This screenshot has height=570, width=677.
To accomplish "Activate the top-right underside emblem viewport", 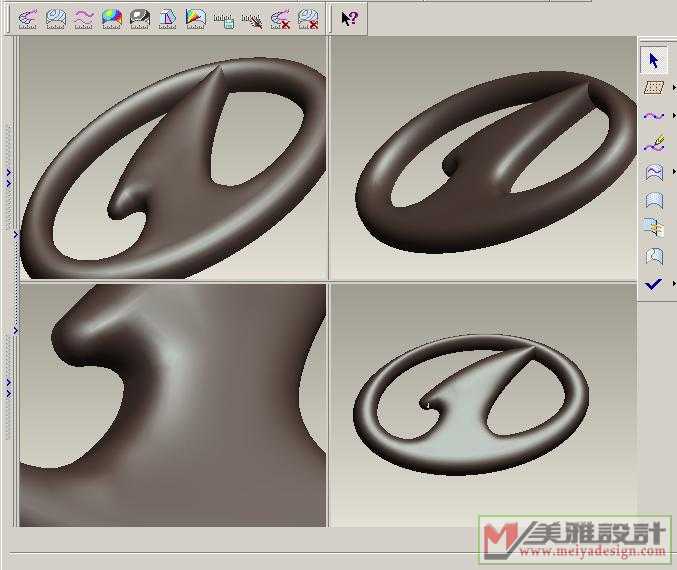I will pos(483,158).
